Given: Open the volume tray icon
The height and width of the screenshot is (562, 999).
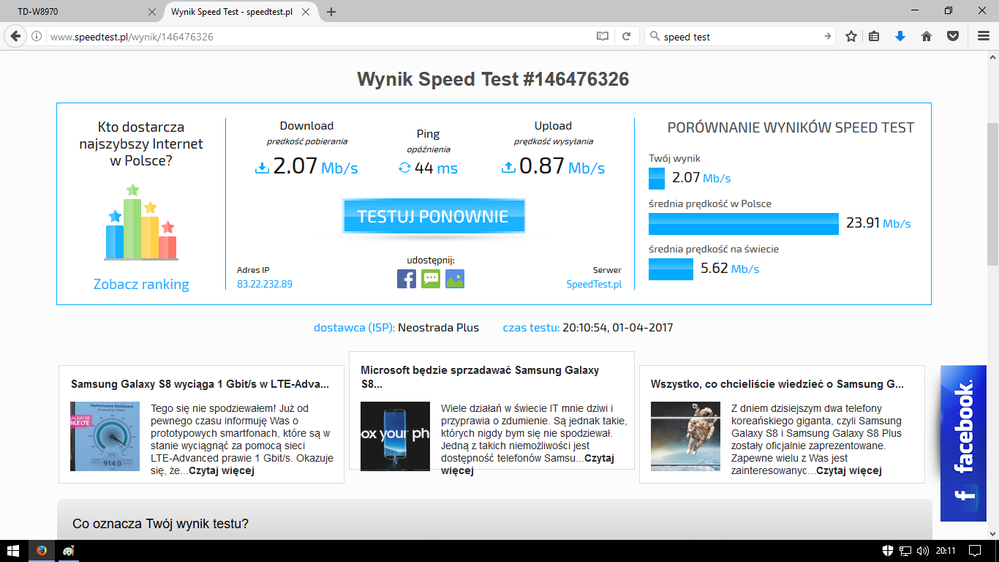Looking at the screenshot, I should [923, 551].
